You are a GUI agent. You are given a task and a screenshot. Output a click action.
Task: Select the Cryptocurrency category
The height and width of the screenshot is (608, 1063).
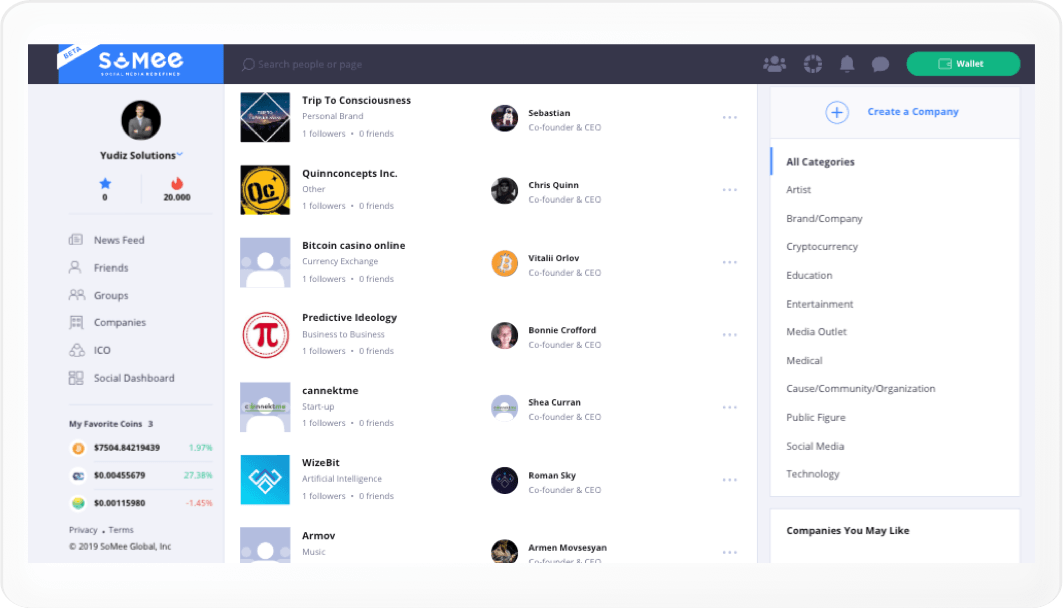pos(822,247)
